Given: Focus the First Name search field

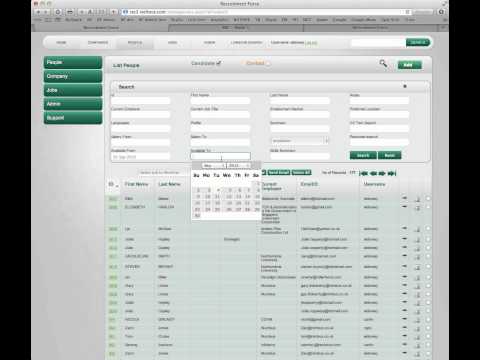Looking at the screenshot, I should coord(220,101).
